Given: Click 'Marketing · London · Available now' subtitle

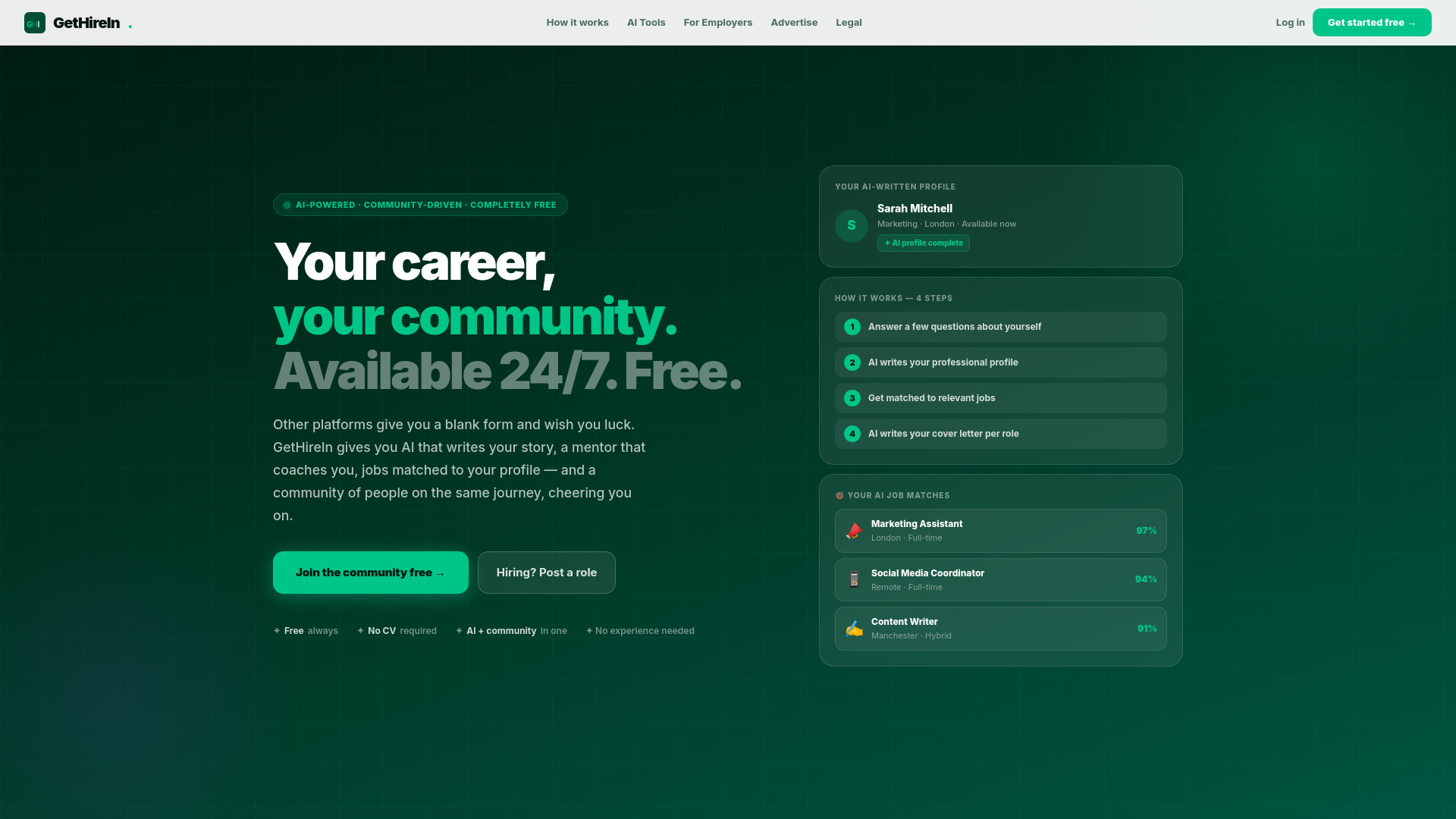Looking at the screenshot, I should click(x=946, y=224).
